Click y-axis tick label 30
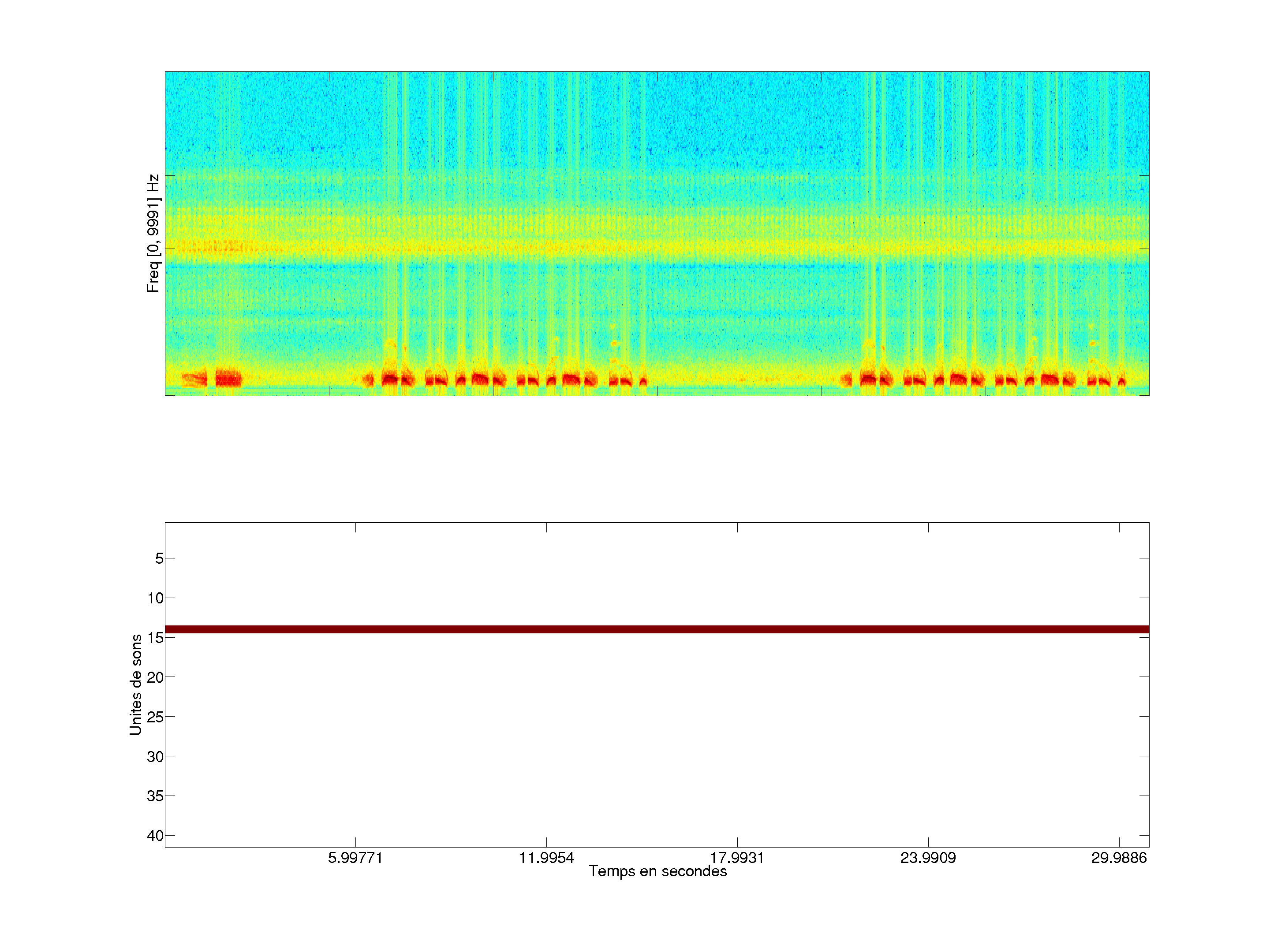 155,756
